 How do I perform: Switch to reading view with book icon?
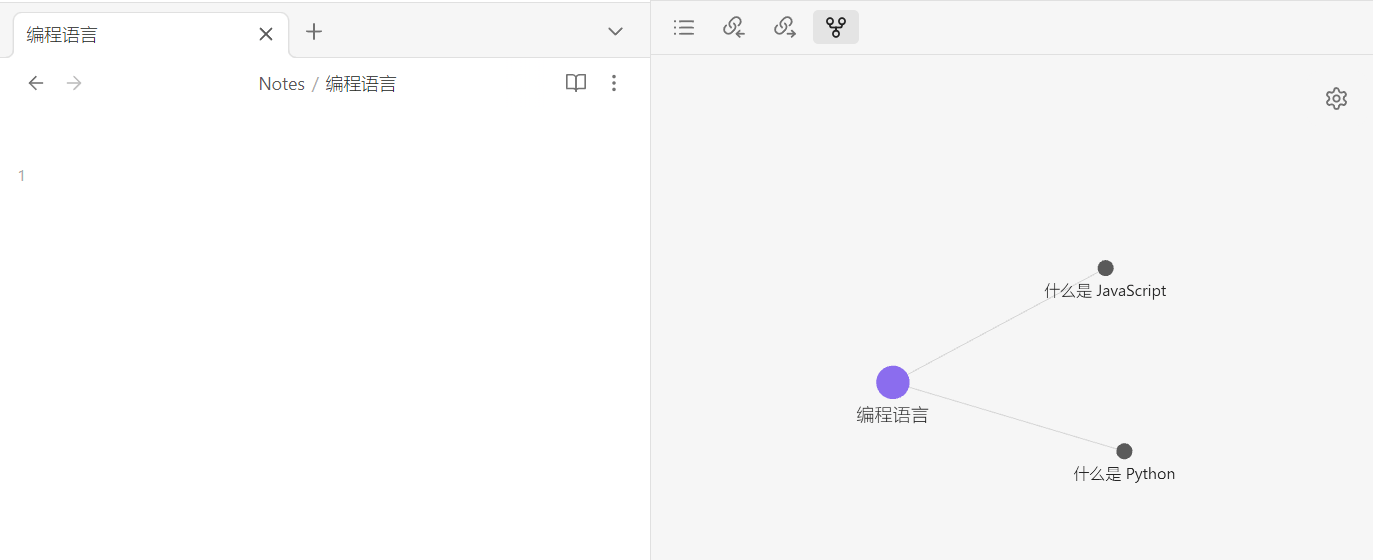point(576,83)
